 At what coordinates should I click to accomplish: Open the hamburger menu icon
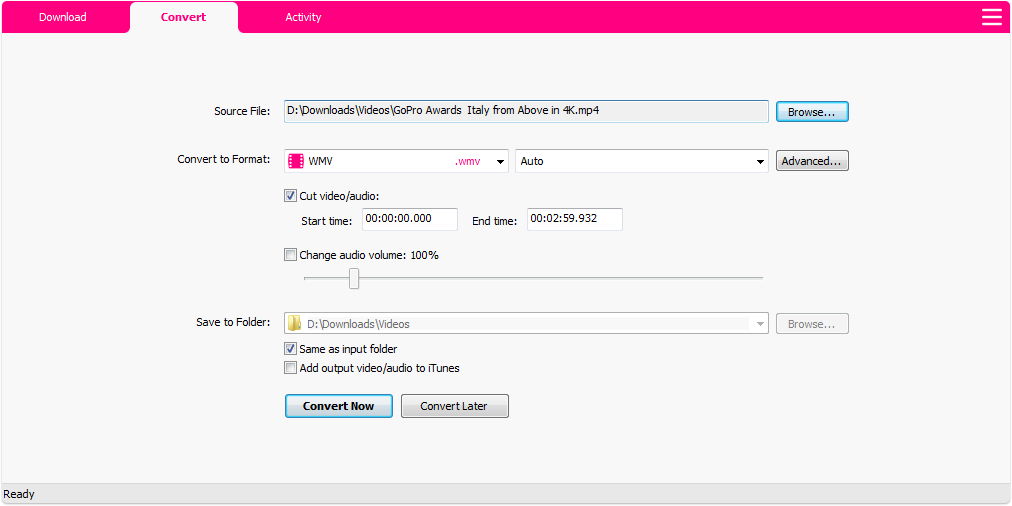click(x=991, y=17)
